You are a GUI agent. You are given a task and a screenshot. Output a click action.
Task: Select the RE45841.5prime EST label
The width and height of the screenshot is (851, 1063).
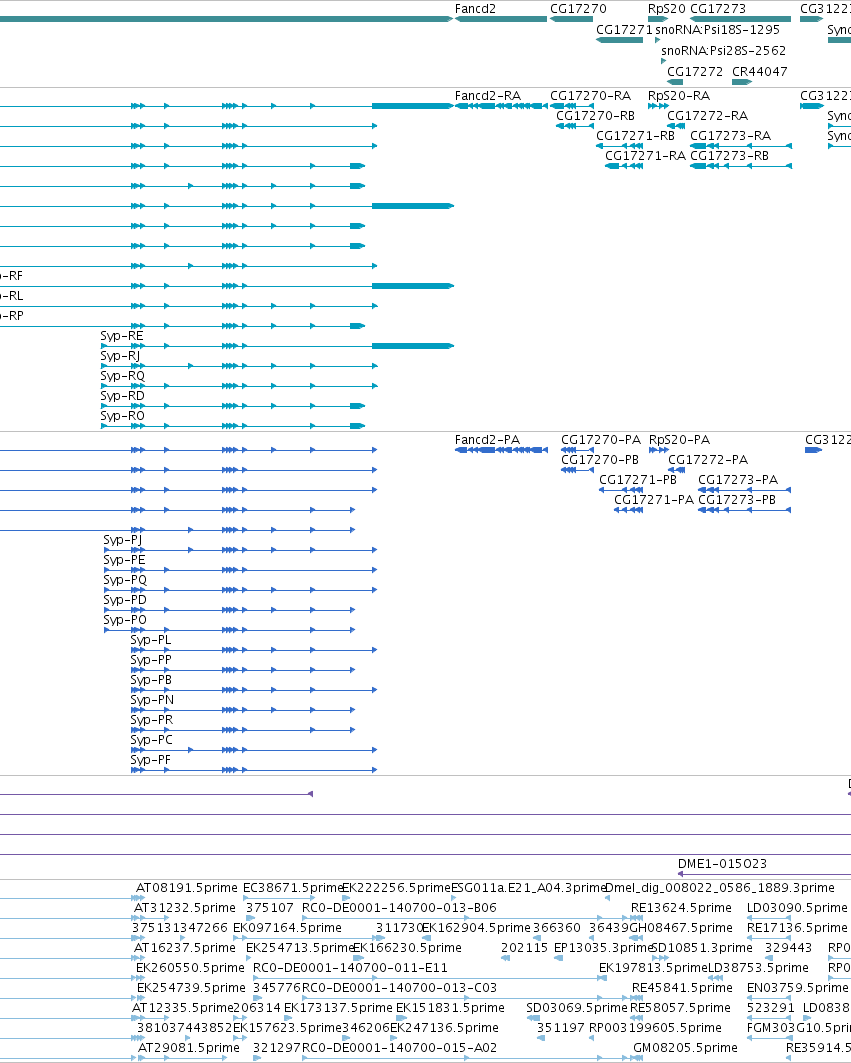(681, 988)
